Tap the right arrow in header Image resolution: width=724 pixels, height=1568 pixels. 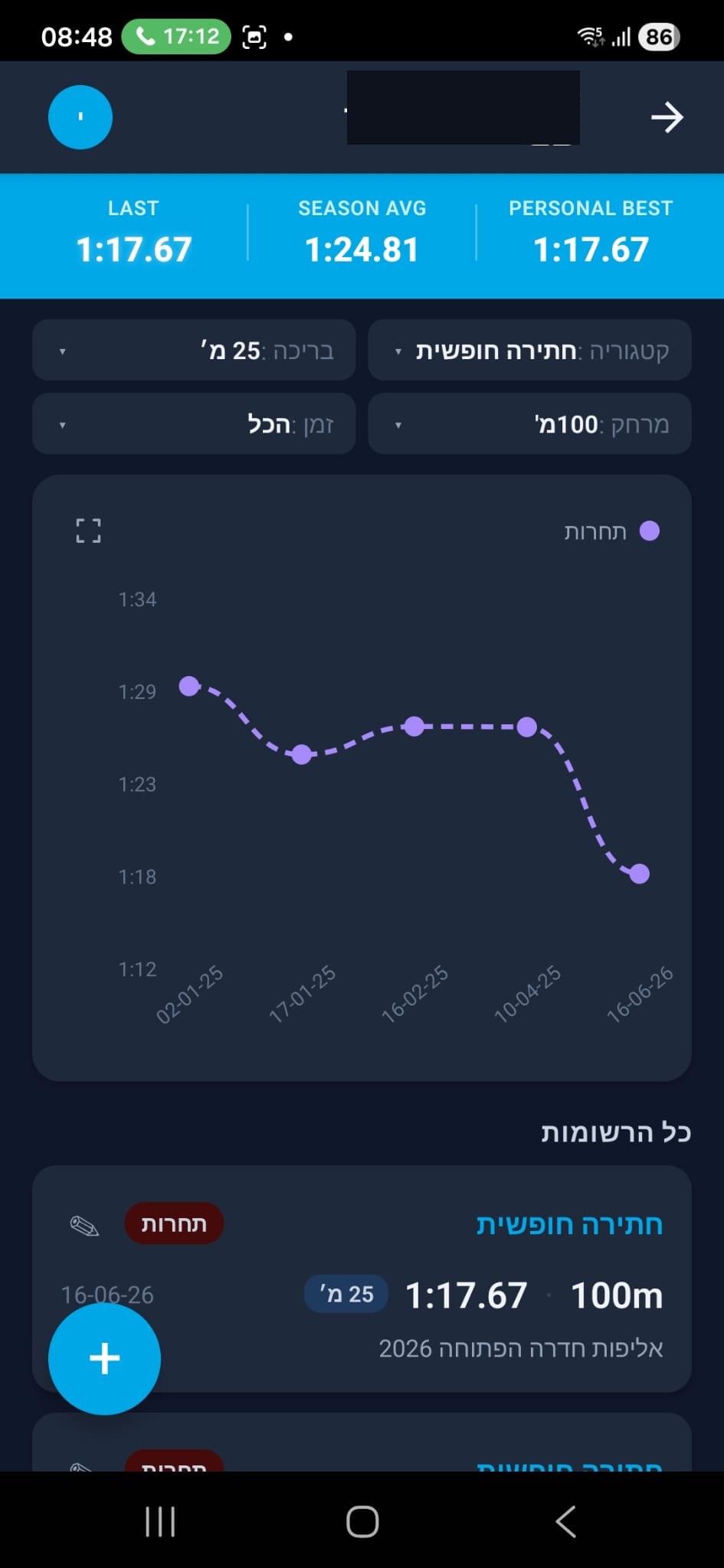point(667,117)
